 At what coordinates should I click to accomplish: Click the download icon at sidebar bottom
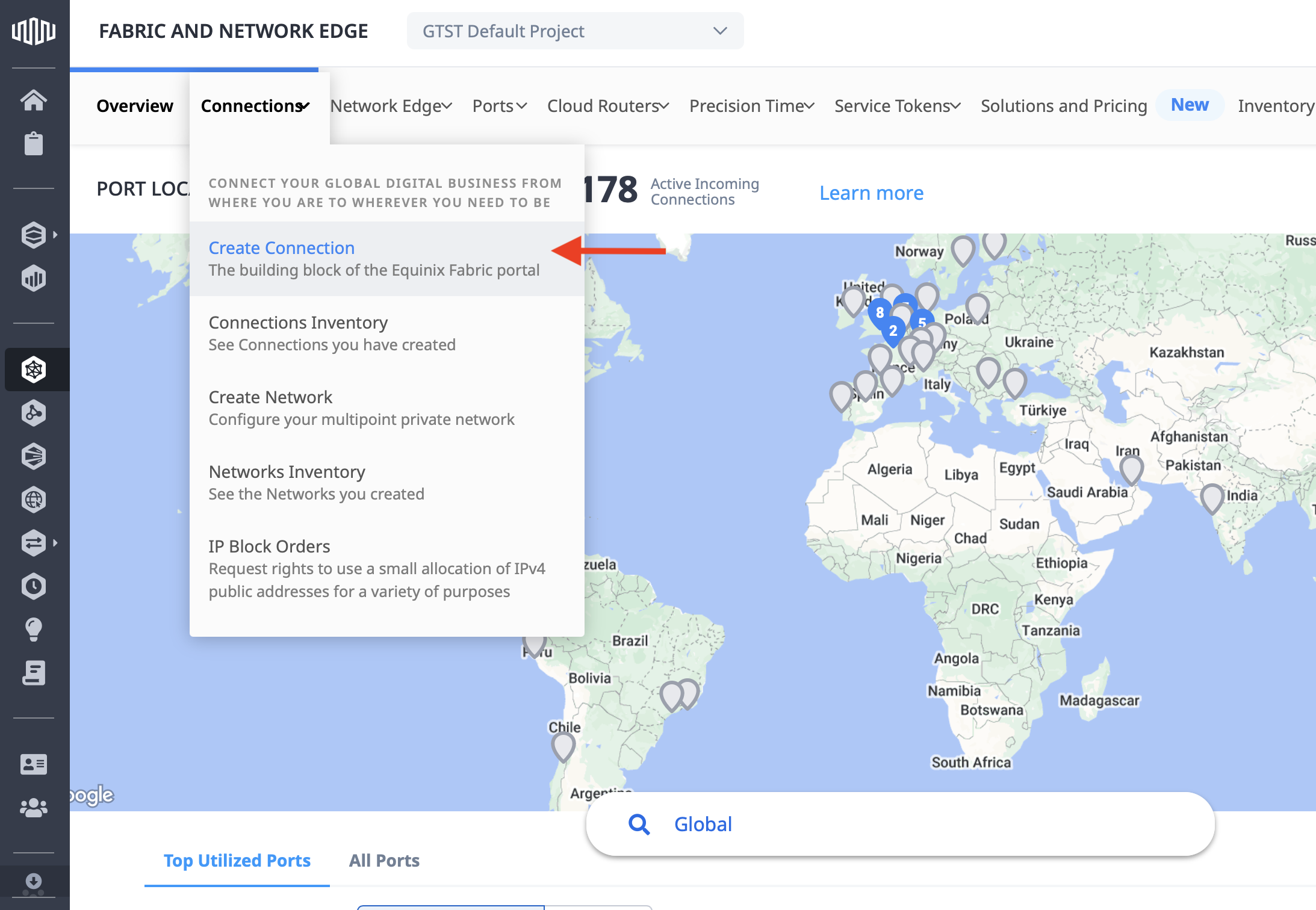pyautogui.click(x=34, y=882)
